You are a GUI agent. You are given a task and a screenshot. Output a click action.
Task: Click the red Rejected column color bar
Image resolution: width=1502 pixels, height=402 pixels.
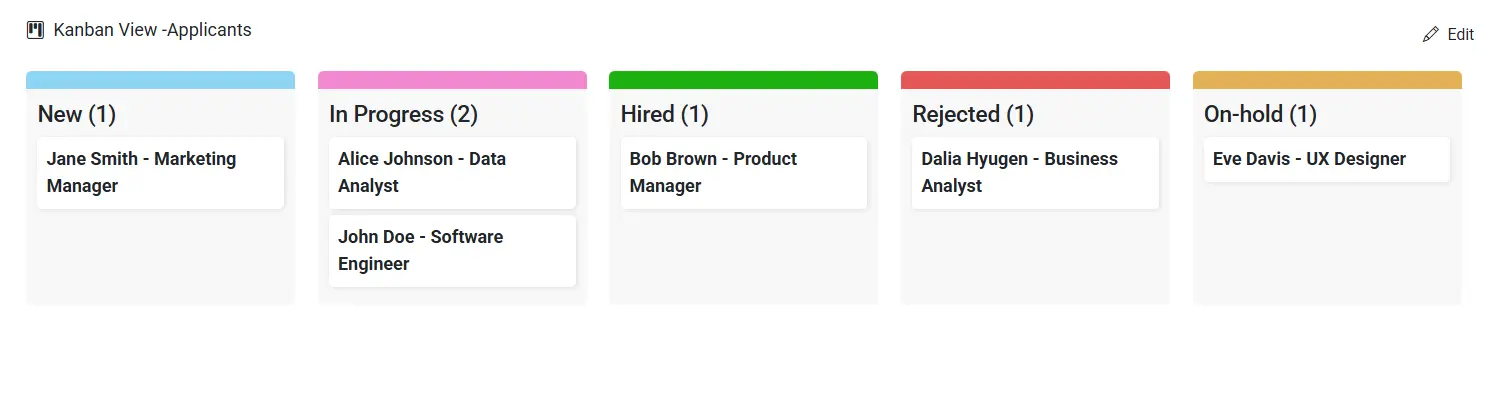(1035, 80)
